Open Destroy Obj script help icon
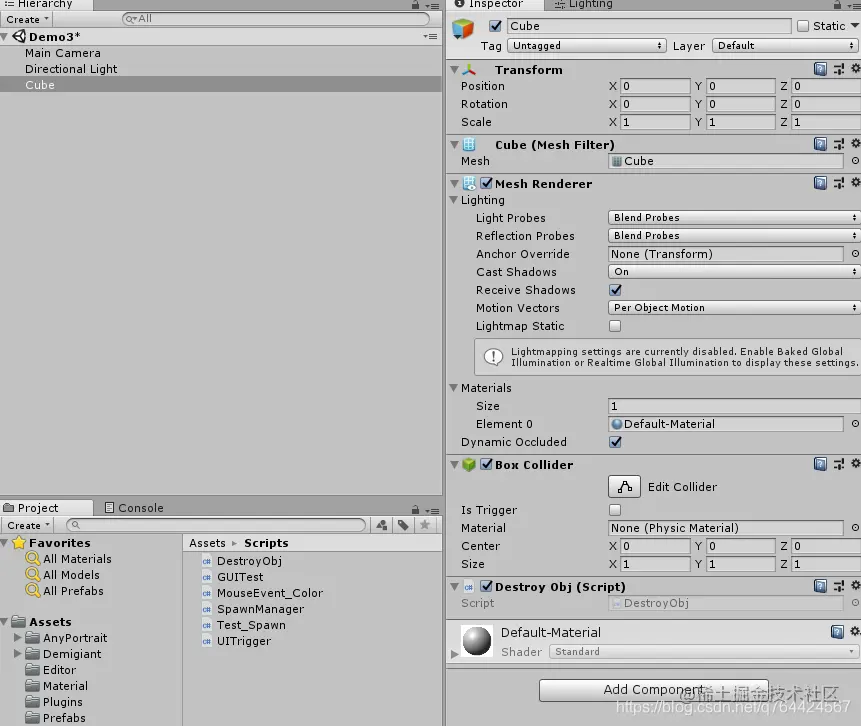This screenshot has width=861, height=726. coord(820,586)
